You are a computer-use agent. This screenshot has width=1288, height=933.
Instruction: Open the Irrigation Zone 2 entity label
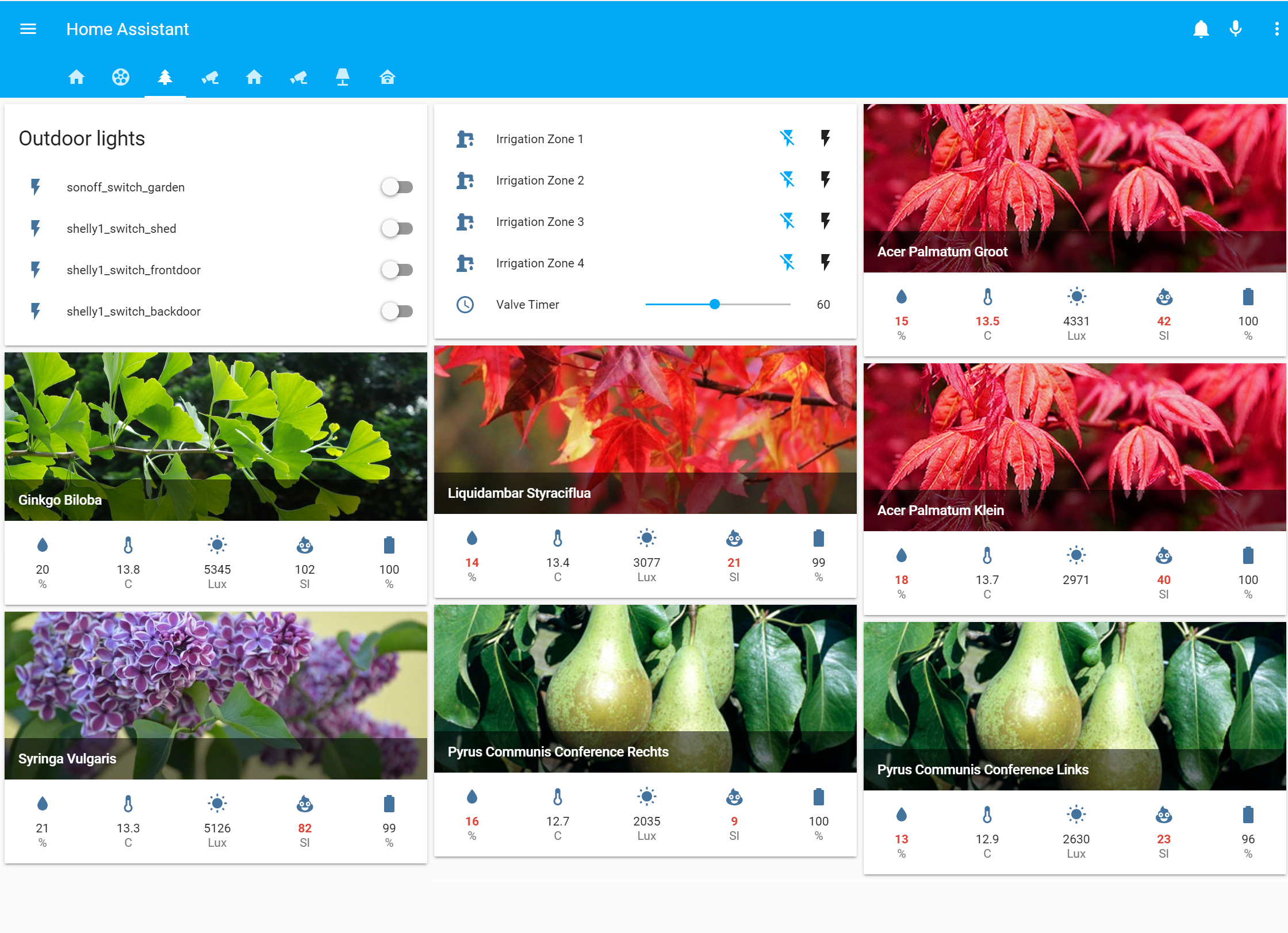pyautogui.click(x=539, y=181)
